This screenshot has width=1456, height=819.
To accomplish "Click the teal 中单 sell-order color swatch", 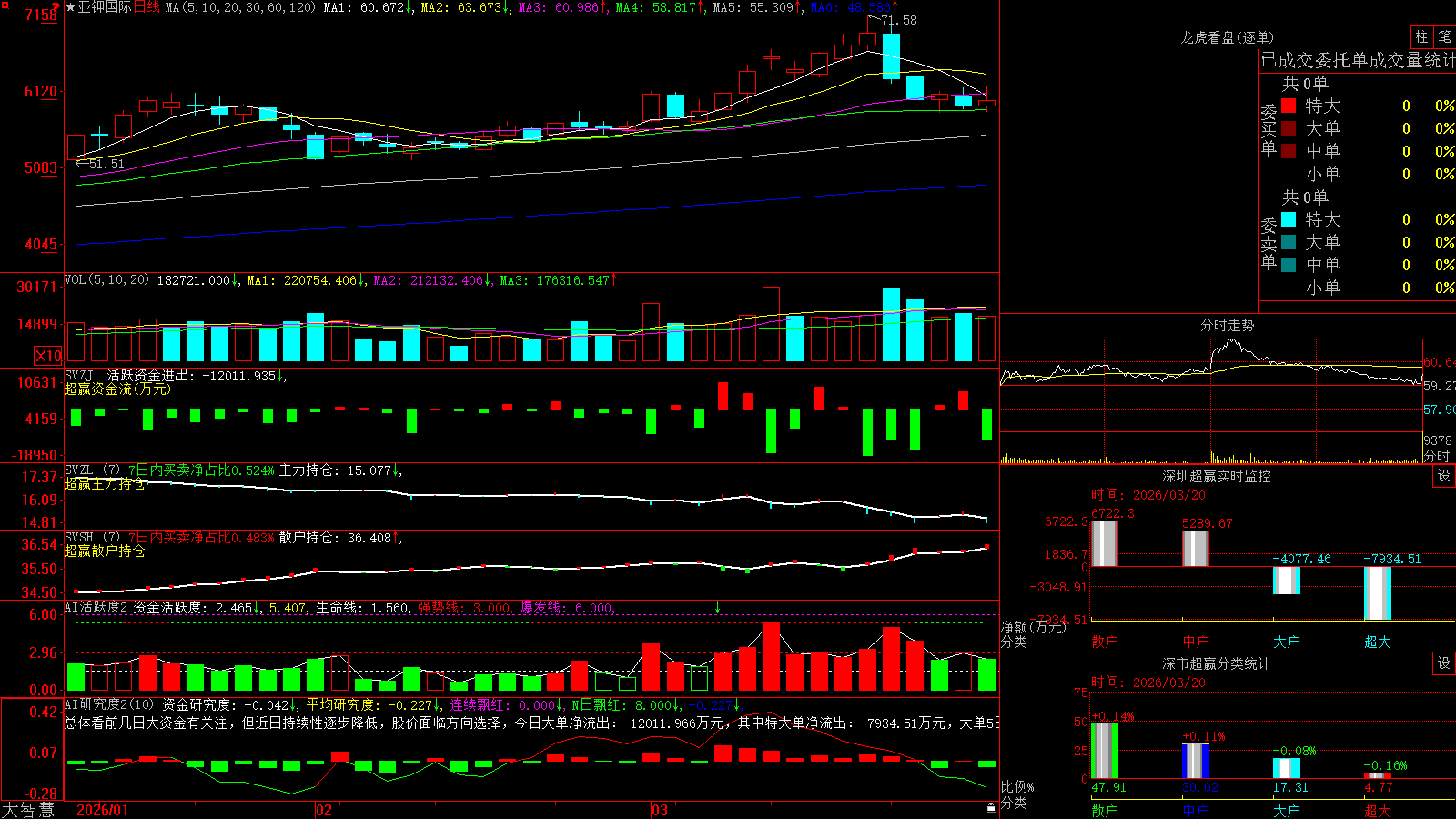I will coord(1289,265).
